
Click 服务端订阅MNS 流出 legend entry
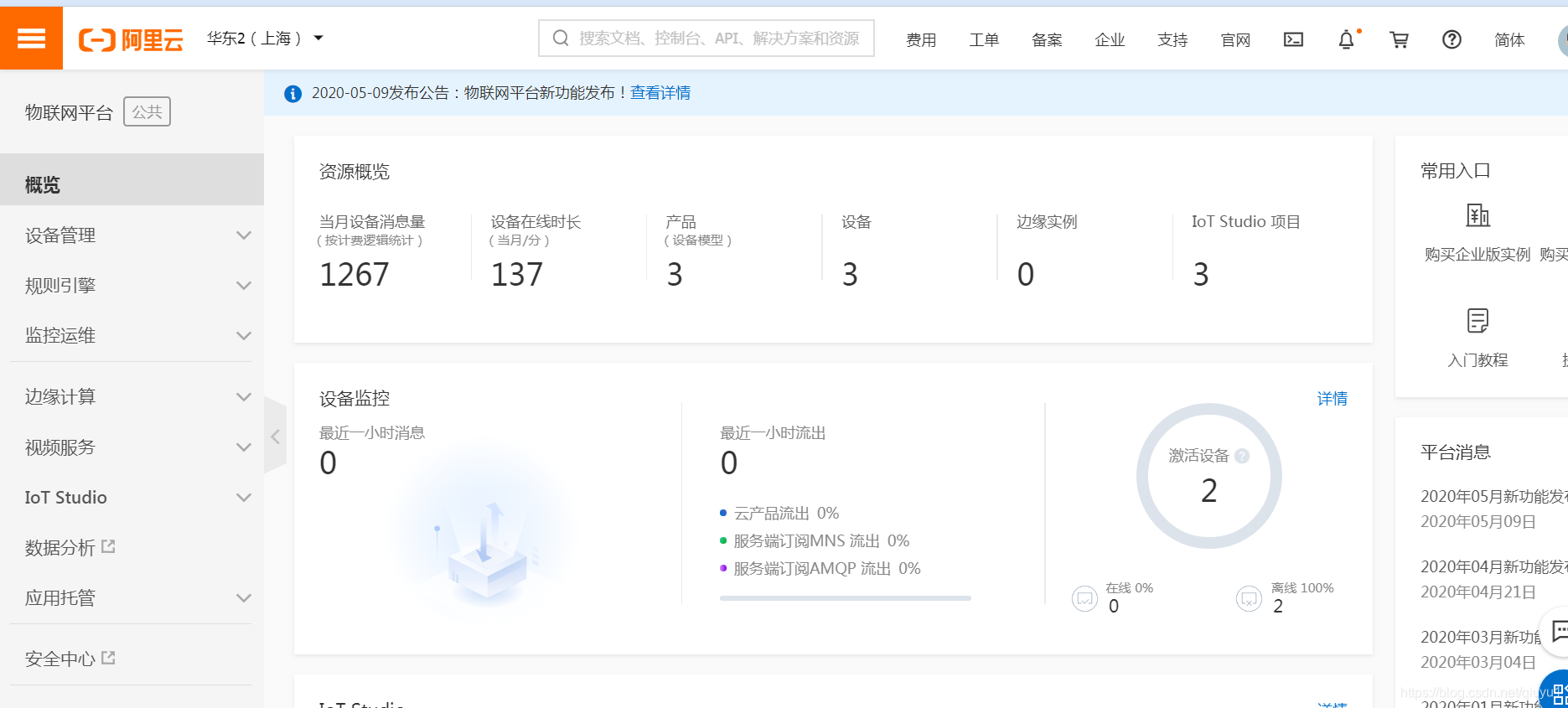pyautogui.click(x=815, y=540)
